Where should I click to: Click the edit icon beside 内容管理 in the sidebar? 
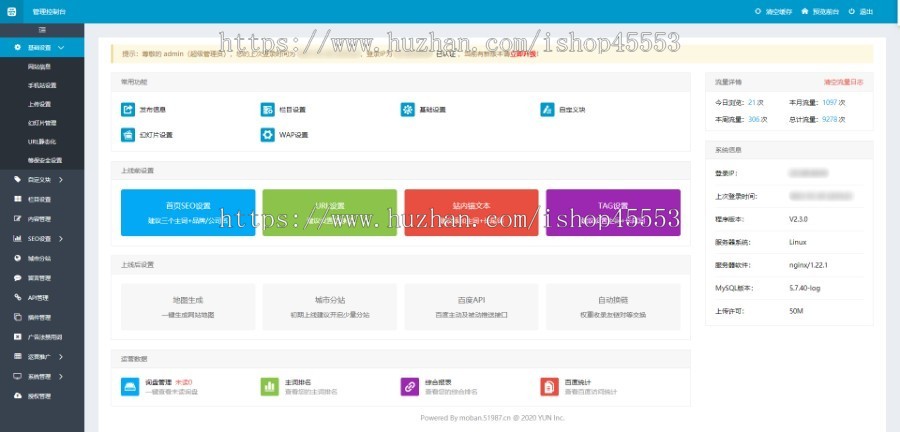18,219
